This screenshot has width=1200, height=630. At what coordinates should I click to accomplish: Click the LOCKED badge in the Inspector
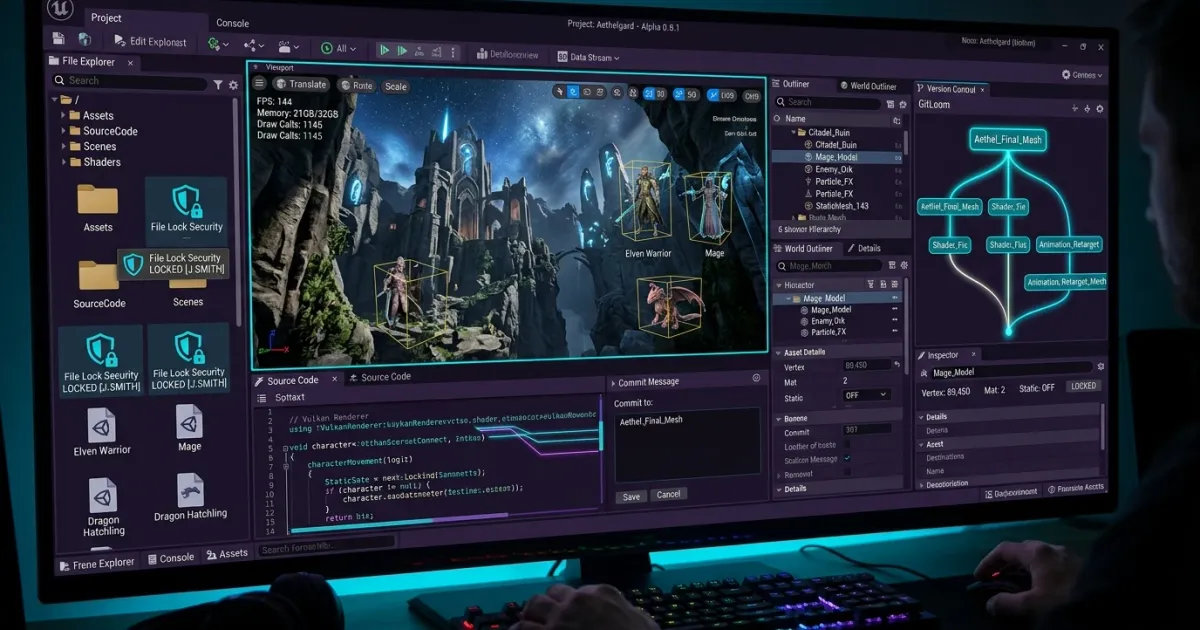click(x=1082, y=386)
